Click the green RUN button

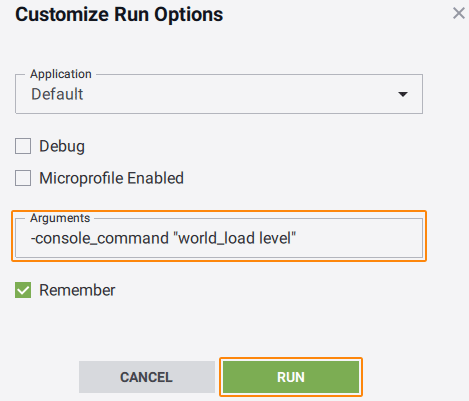291,377
